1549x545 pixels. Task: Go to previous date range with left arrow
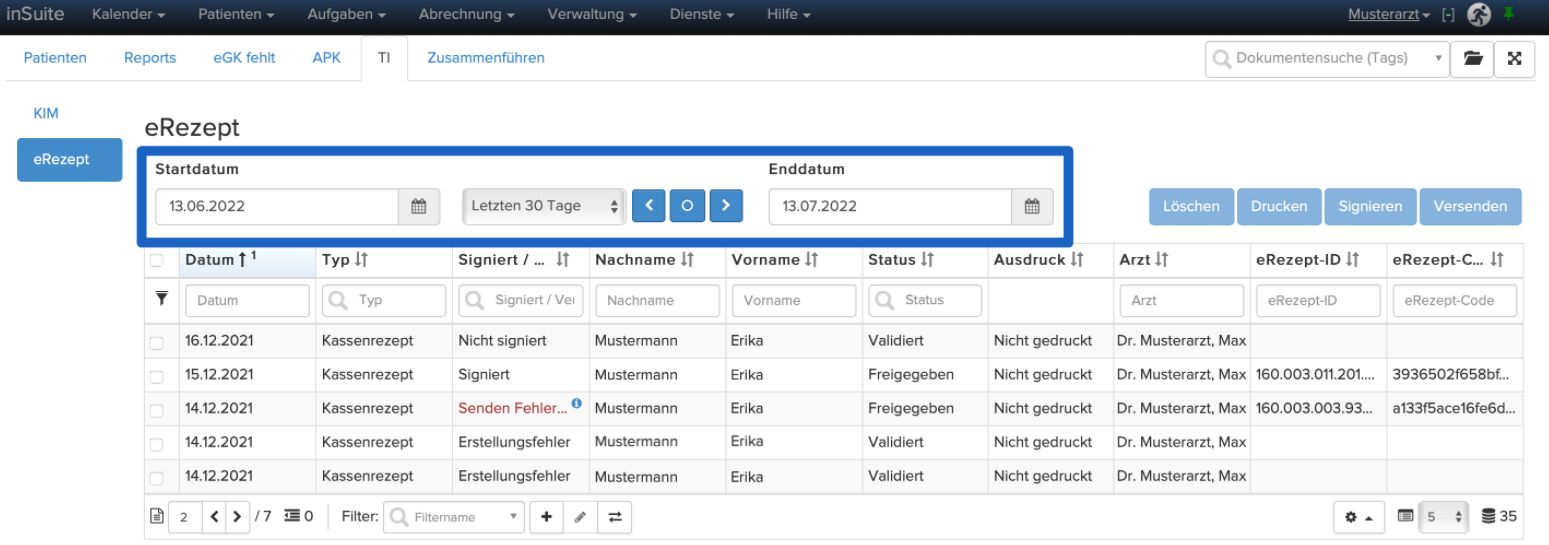648,205
